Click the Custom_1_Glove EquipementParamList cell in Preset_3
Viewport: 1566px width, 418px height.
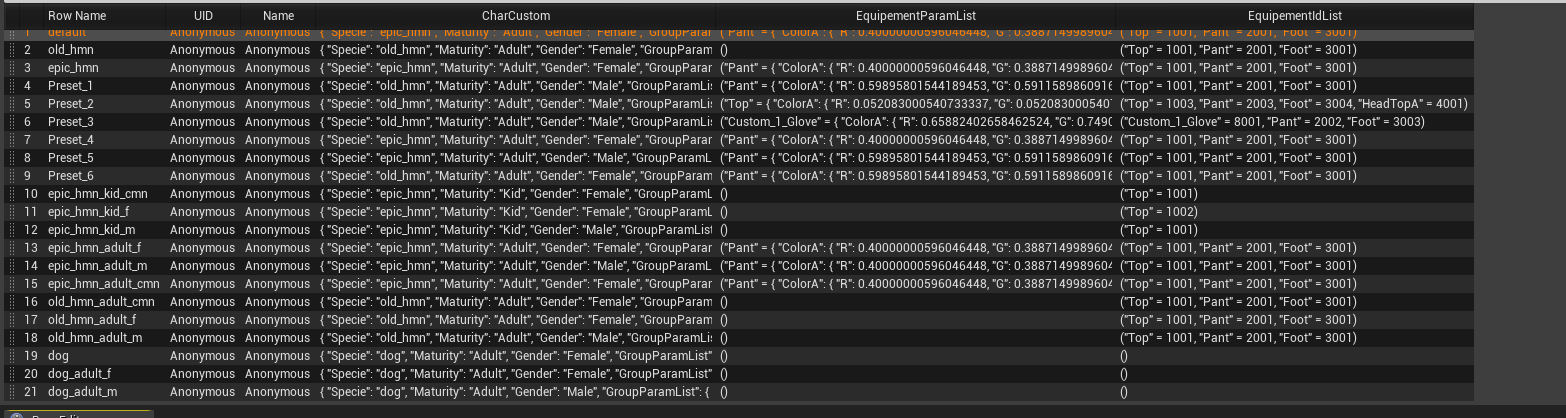point(915,122)
